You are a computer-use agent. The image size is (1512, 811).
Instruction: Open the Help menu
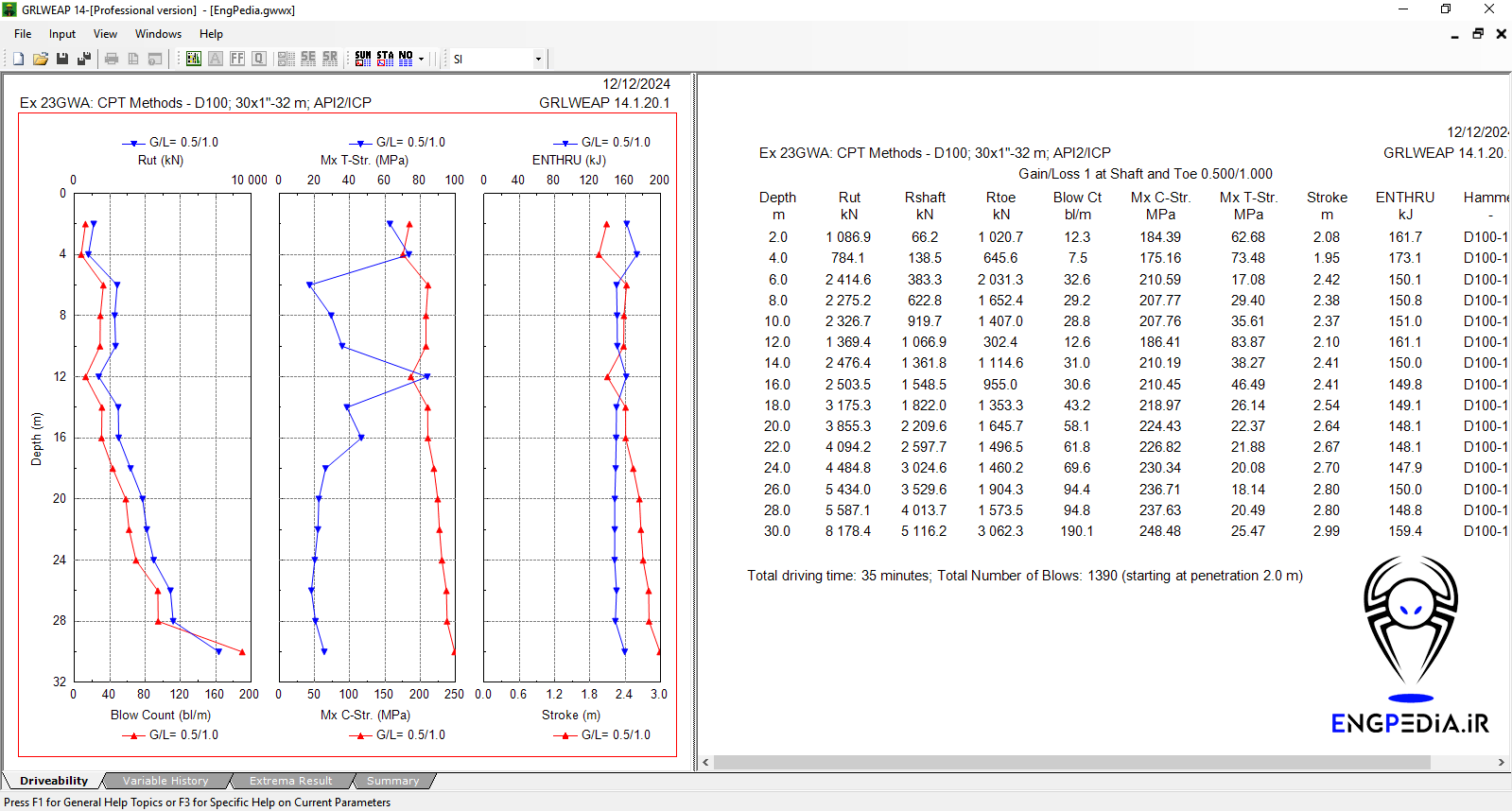(211, 34)
